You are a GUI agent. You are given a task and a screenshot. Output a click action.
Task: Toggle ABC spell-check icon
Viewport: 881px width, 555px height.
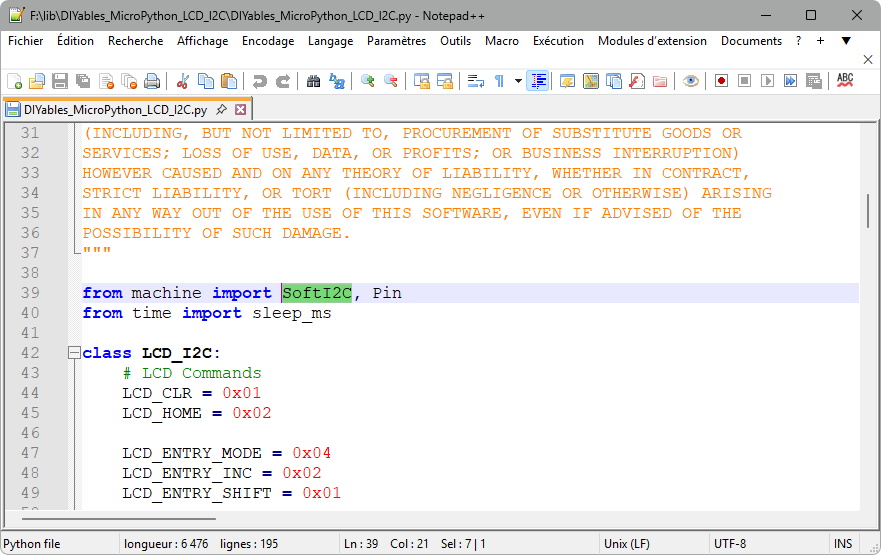pos(844,81)
